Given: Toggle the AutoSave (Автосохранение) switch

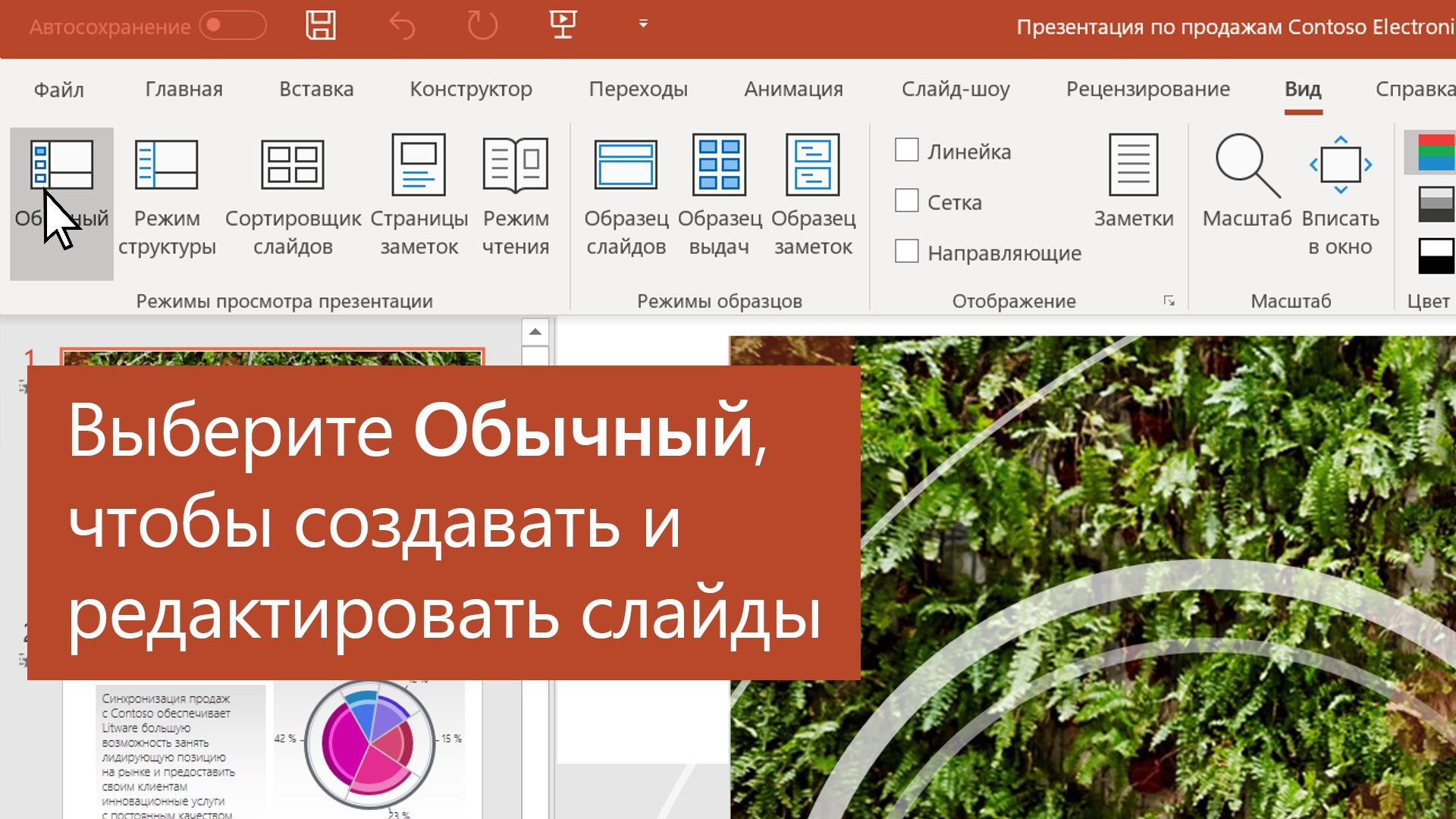Looking at the screenshot, I should pyautogui.click(x=233, y=26).
